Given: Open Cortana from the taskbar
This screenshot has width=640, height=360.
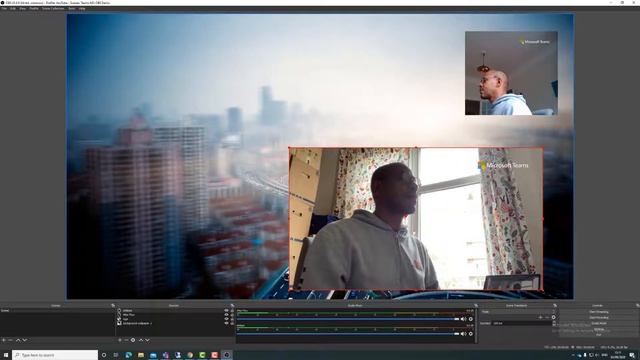Looking at the screenshot, I should point(104,355).
